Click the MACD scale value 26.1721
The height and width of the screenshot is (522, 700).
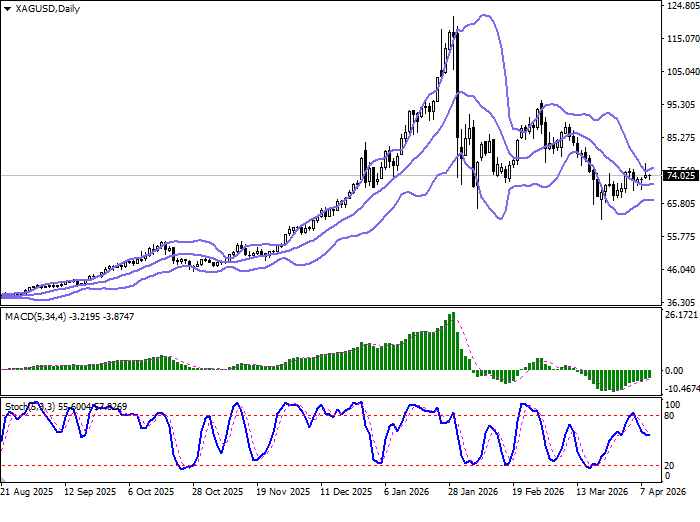coord(680,315)
